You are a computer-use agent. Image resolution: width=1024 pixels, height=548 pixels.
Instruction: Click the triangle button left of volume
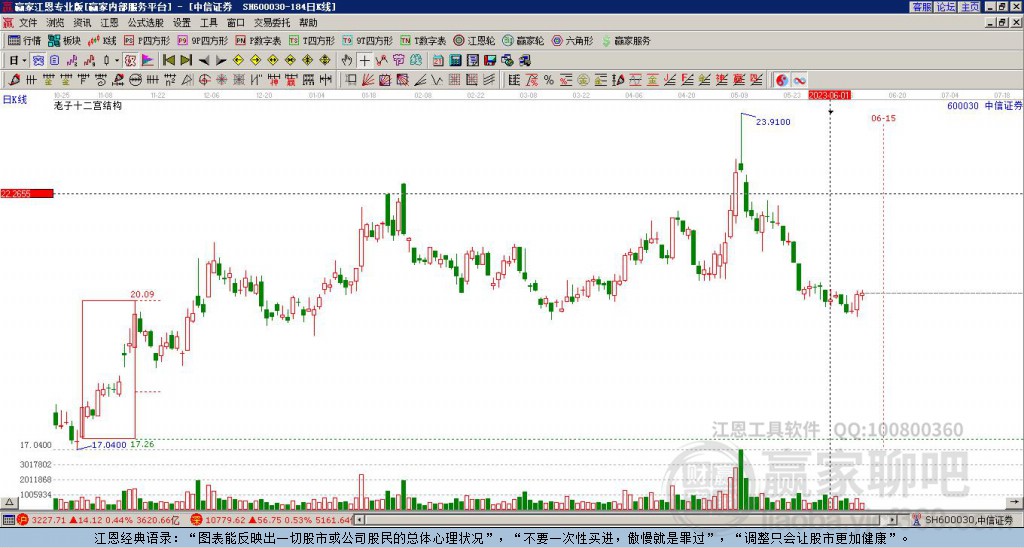pos(8,502)
